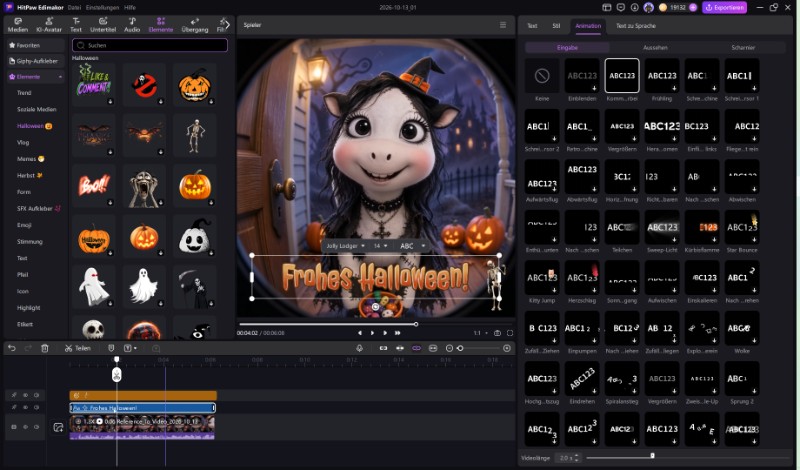Click the timeline zoom-in plus icon
This screenshot has width=800, height=470.
507,348
